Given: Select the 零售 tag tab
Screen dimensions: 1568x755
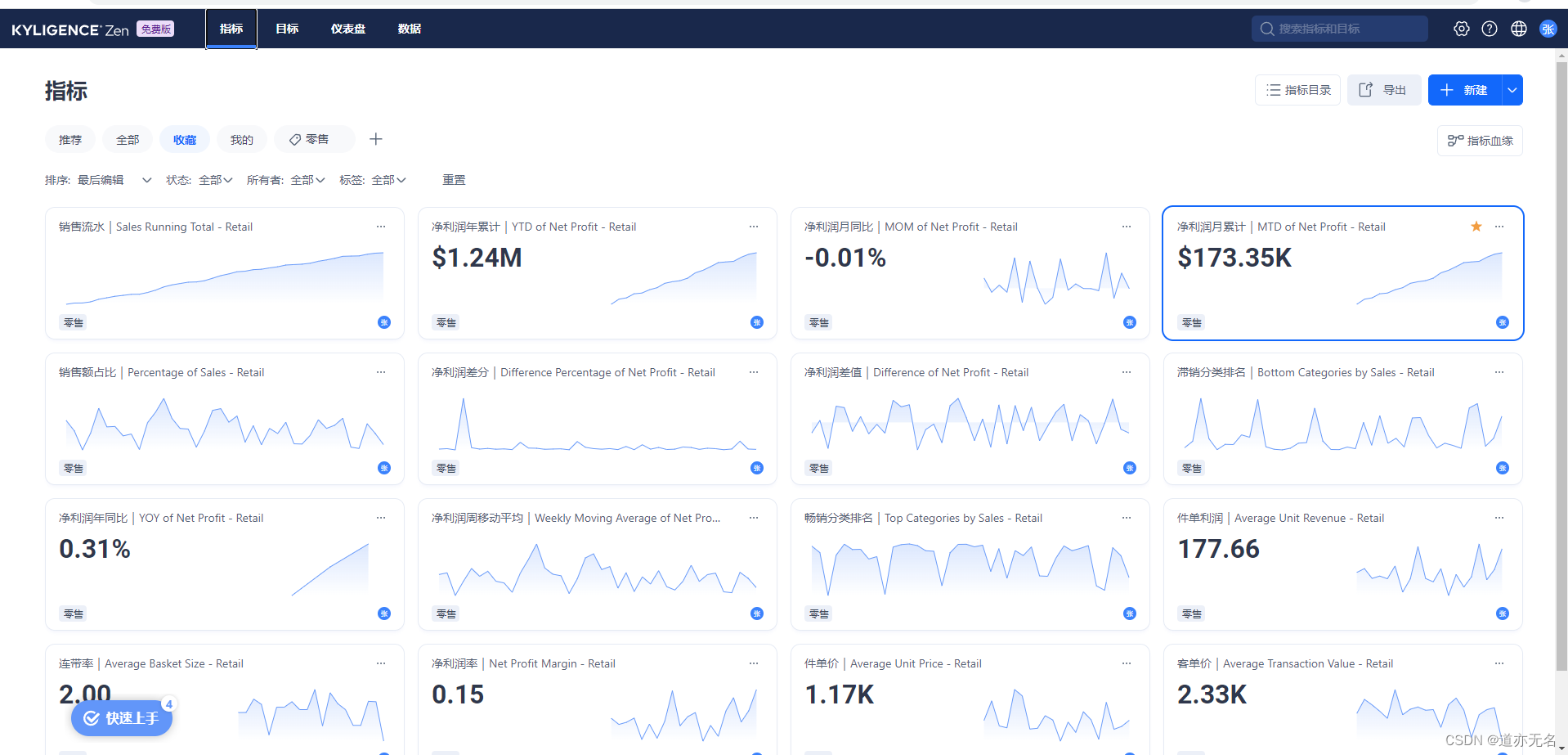Looking at the screenshot, I should point(315,140).
